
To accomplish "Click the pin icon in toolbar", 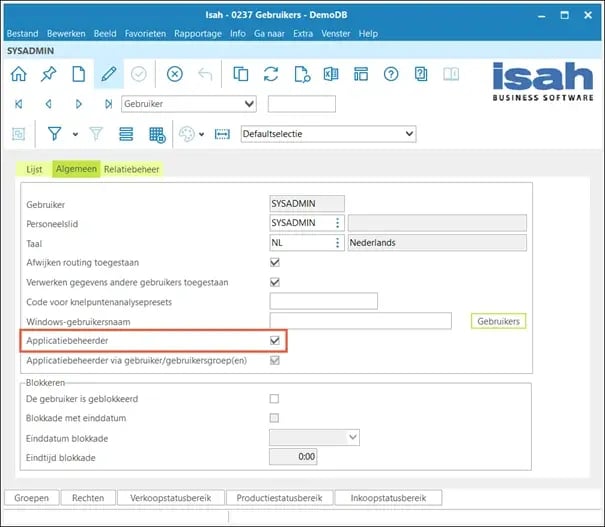I will [x=49, y=74].
